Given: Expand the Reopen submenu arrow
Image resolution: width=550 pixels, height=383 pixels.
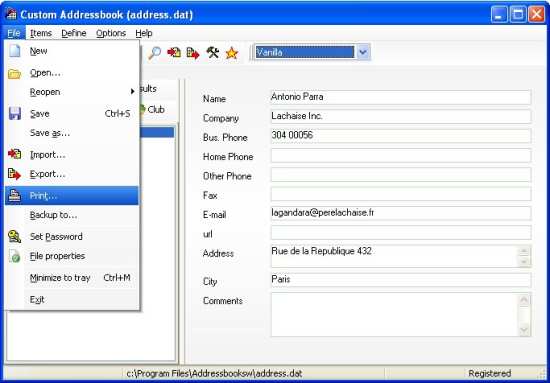Looking at the screenshot, I should click(133, 92).
